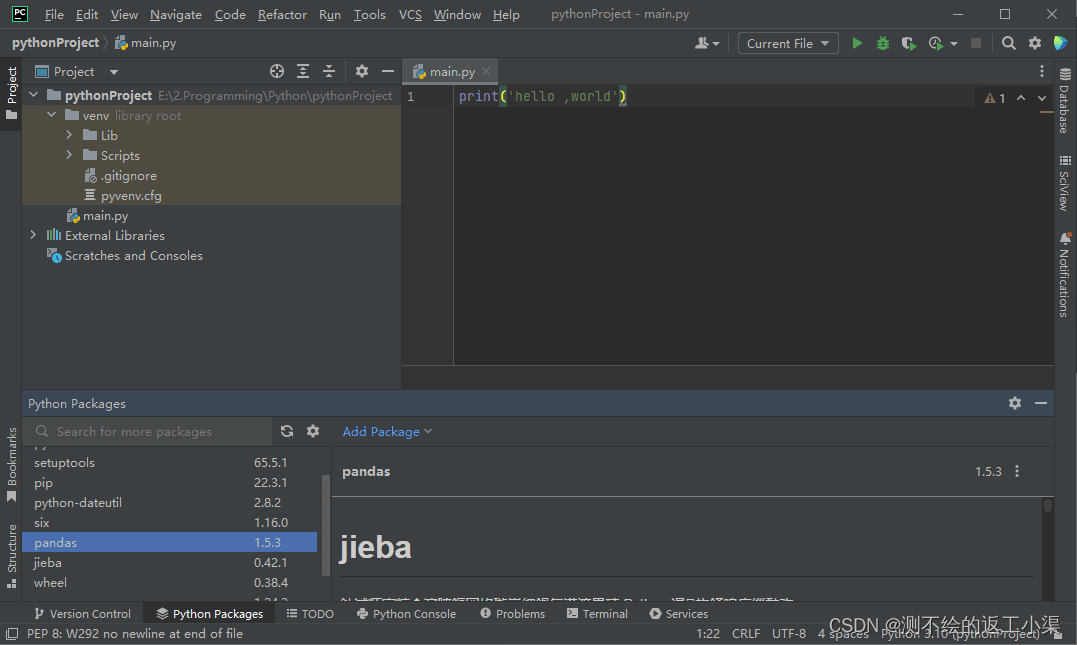
Task: Click the warning count indicator in editor
Action: click(x=995, y=98)
